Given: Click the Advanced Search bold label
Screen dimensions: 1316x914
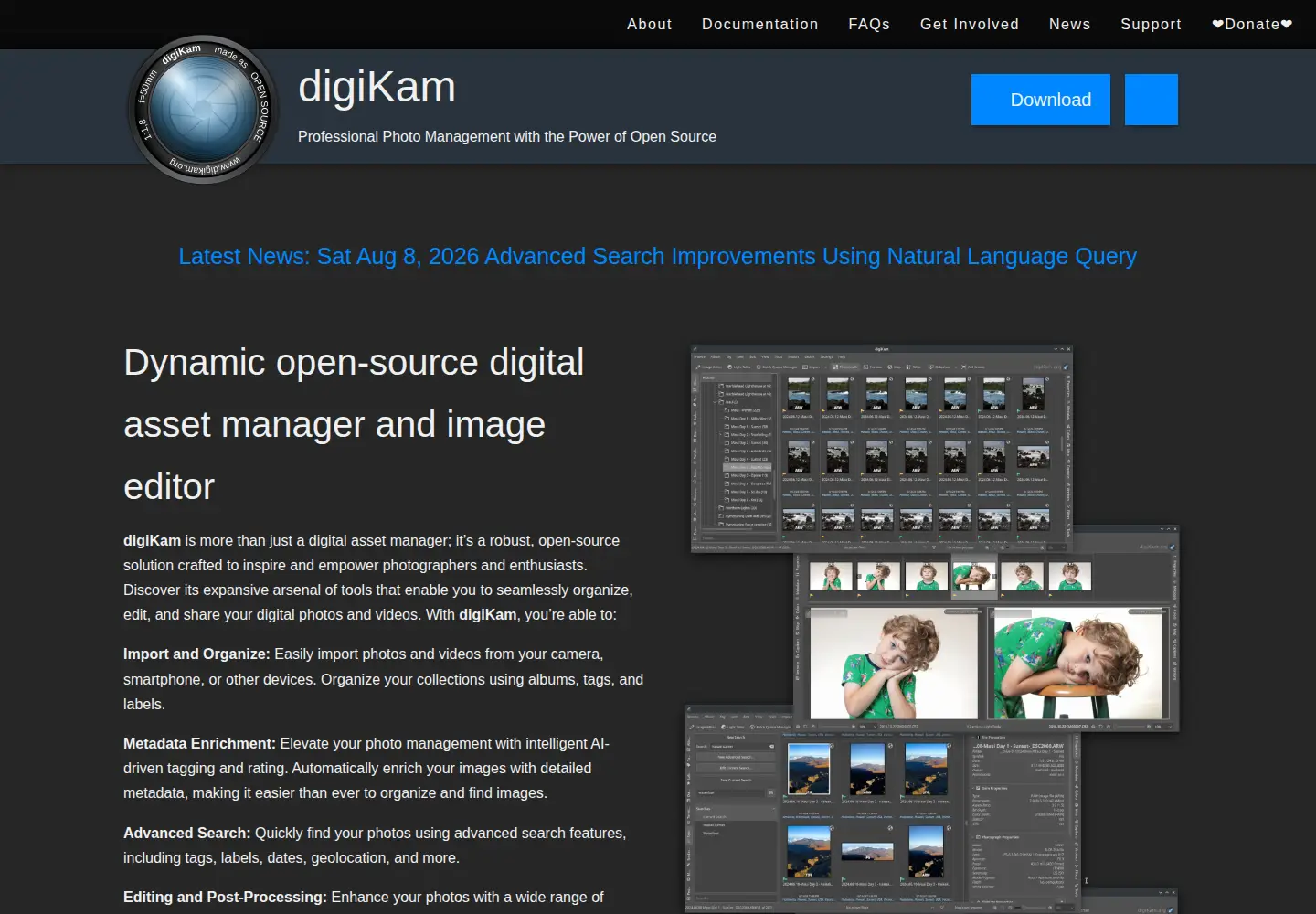Looking at the screenshot, I should coord(186,834).
